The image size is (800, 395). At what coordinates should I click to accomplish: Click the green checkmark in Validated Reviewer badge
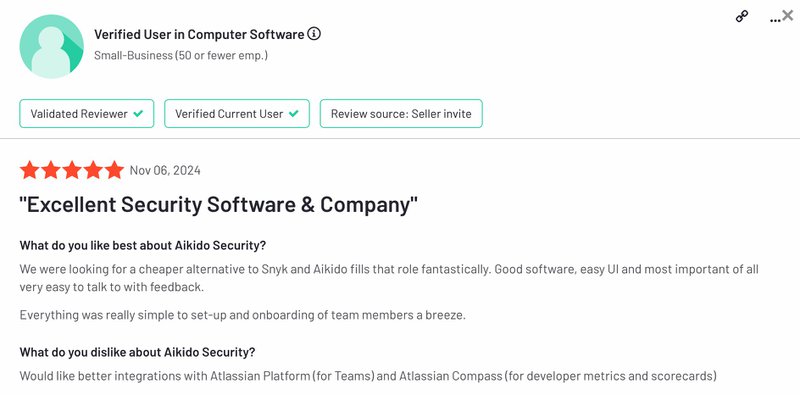point(138,113)
